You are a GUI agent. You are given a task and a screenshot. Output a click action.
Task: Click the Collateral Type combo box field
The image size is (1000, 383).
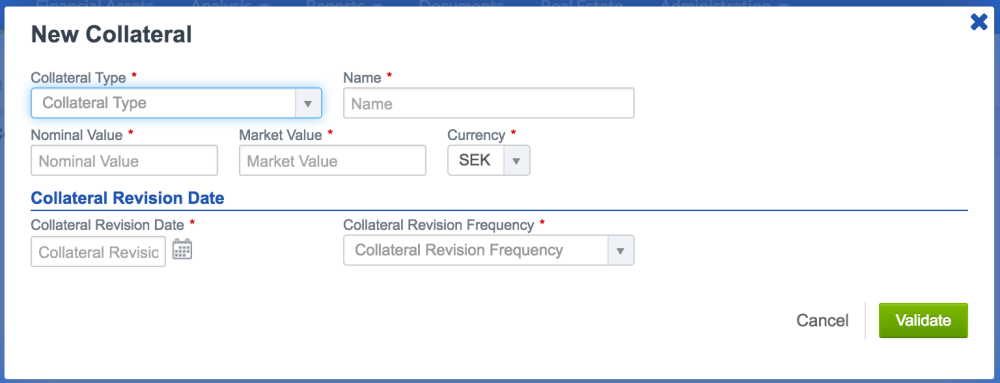pos(176,103)
